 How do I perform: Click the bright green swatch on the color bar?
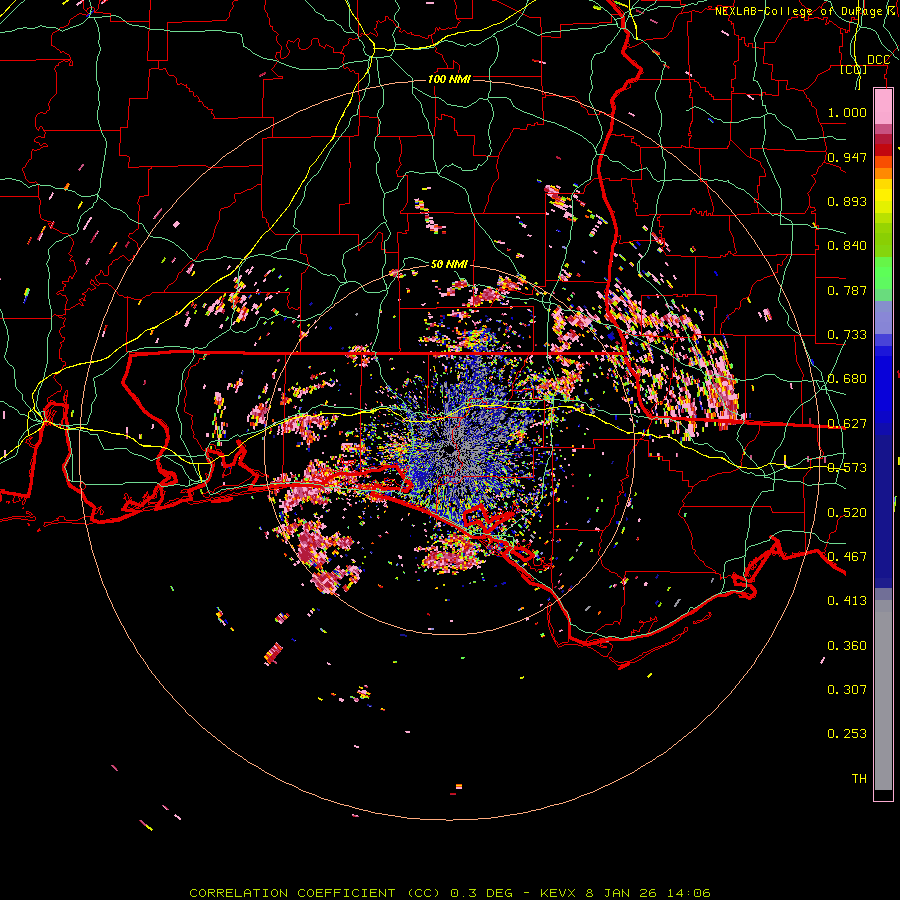coord(883,273)
